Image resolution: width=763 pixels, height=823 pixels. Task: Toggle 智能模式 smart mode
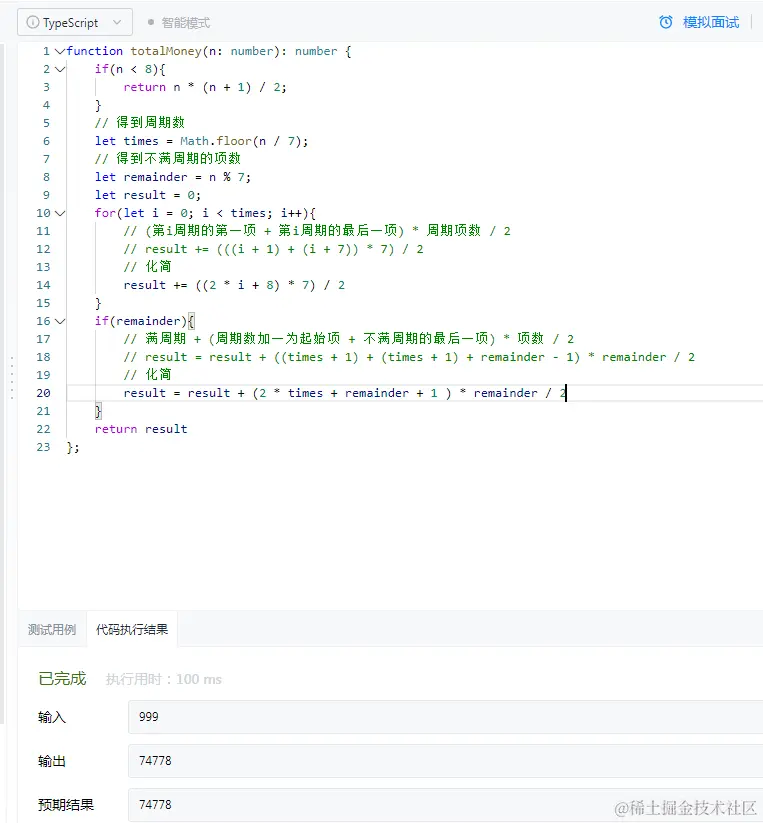[x=179, y=23]
